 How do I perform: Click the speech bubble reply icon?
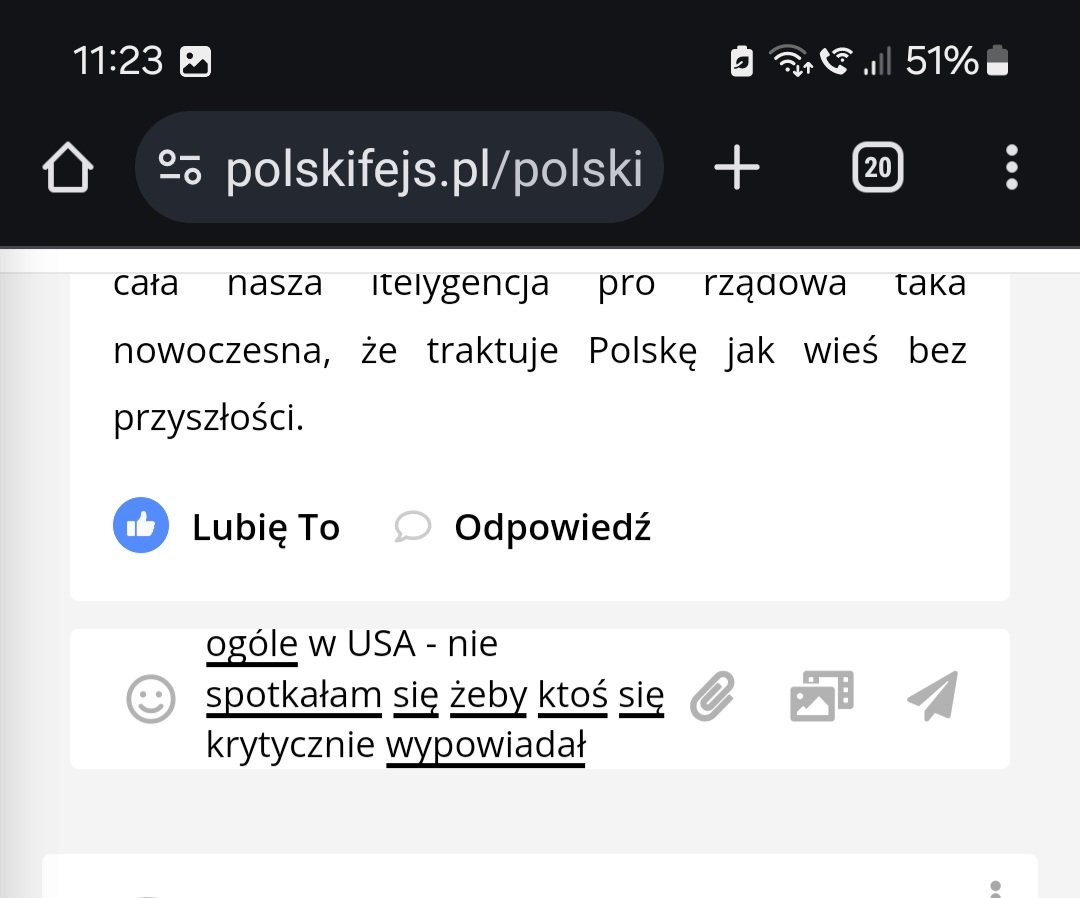coord(412,527)
